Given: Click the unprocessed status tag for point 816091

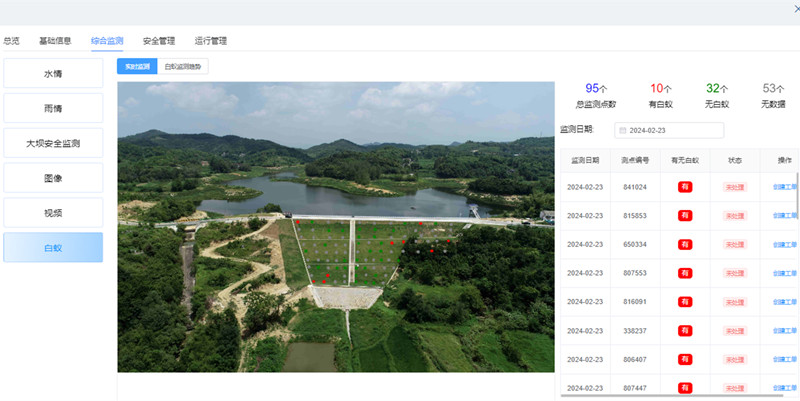Looking at the screenshot, I should (734, 302).
